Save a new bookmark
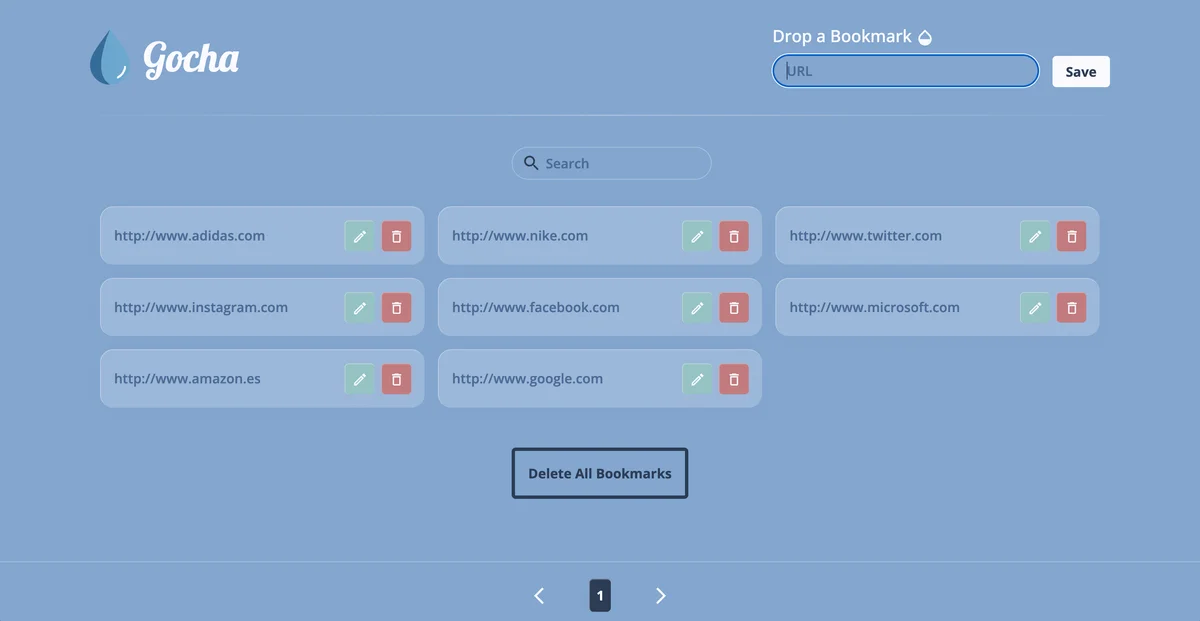 pos(1080,71)
